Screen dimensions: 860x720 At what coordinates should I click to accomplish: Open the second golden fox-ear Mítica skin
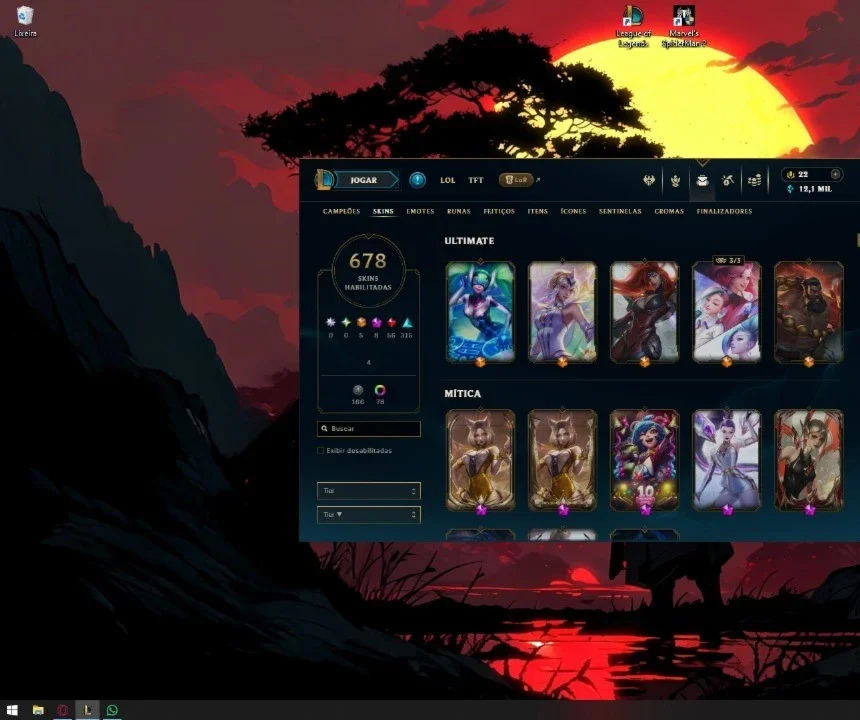[x=562, y=460]
